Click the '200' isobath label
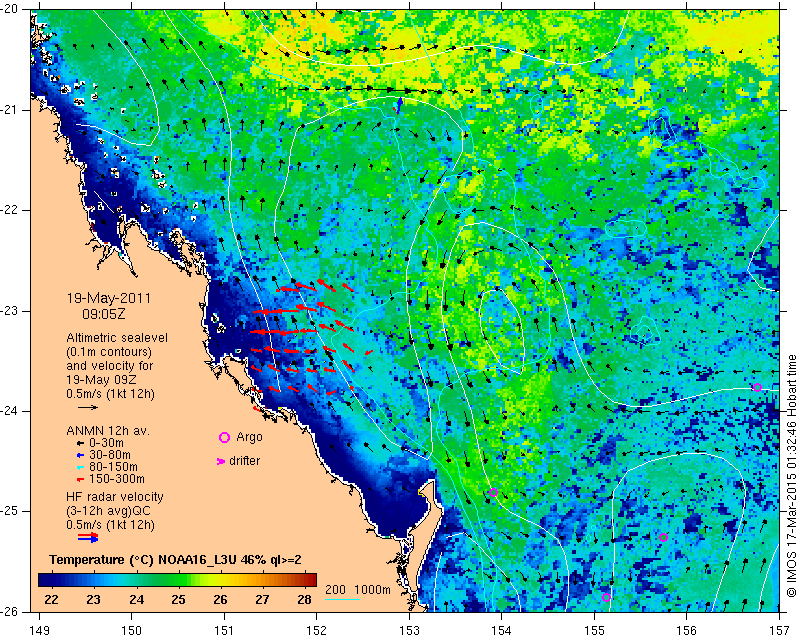This screenshot has height=640, width=800. click(336, 590)
